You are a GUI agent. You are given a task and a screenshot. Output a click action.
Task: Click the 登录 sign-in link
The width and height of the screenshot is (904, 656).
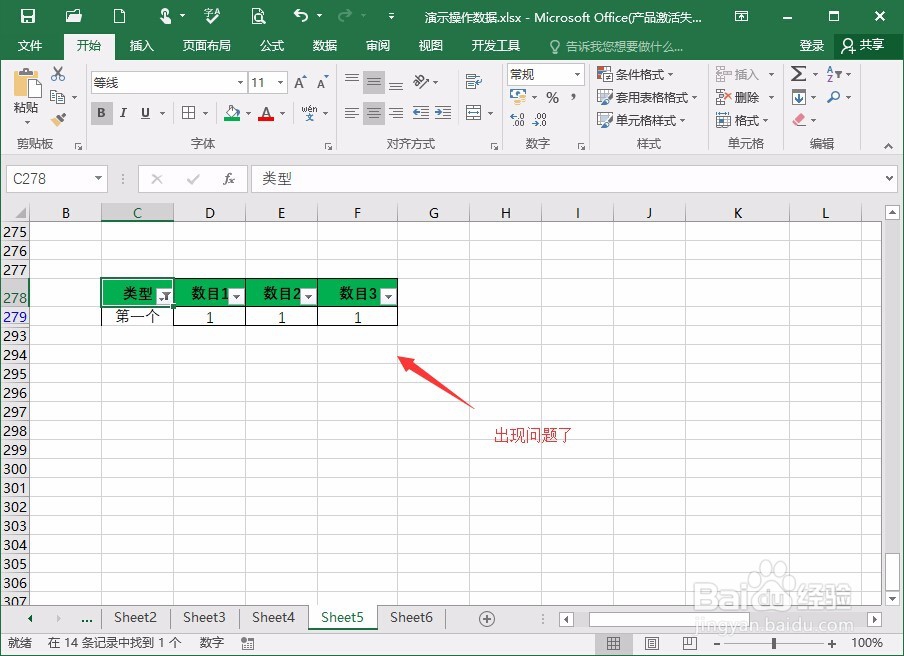(x=811, y=46)
